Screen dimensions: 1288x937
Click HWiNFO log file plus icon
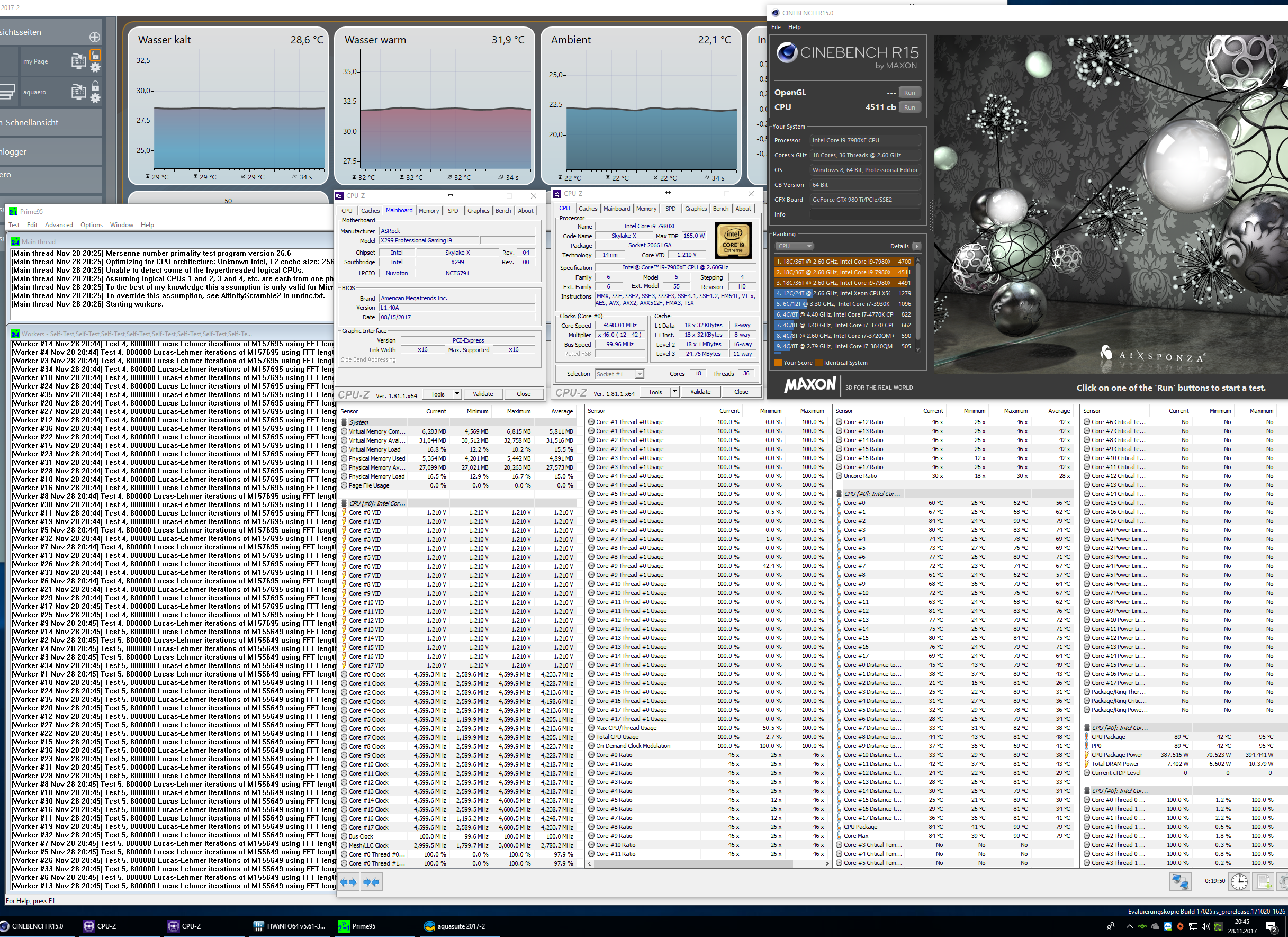tap(1264, 881)
